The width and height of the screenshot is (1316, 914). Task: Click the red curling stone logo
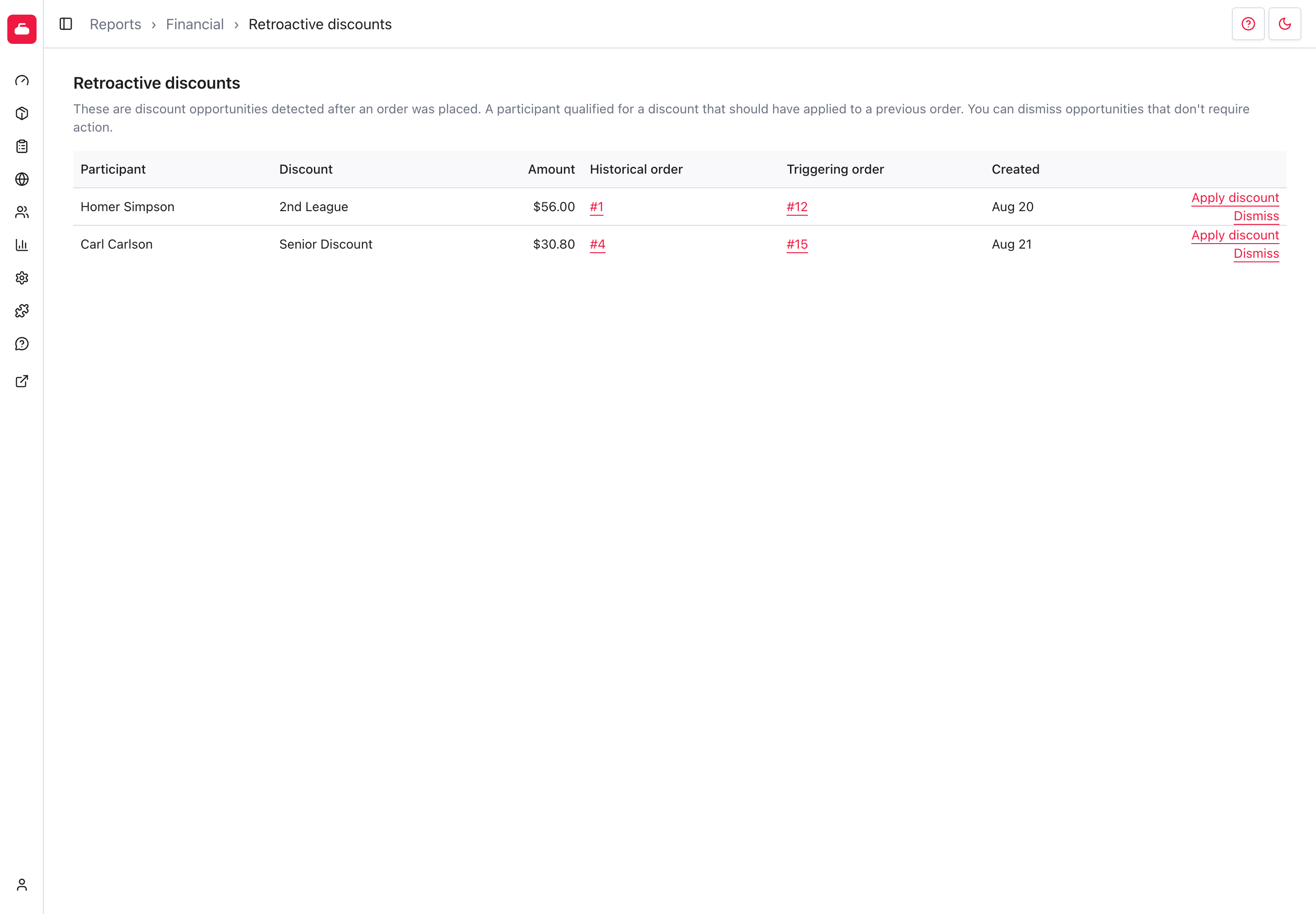pyautogui.click(x=22, y=29)
